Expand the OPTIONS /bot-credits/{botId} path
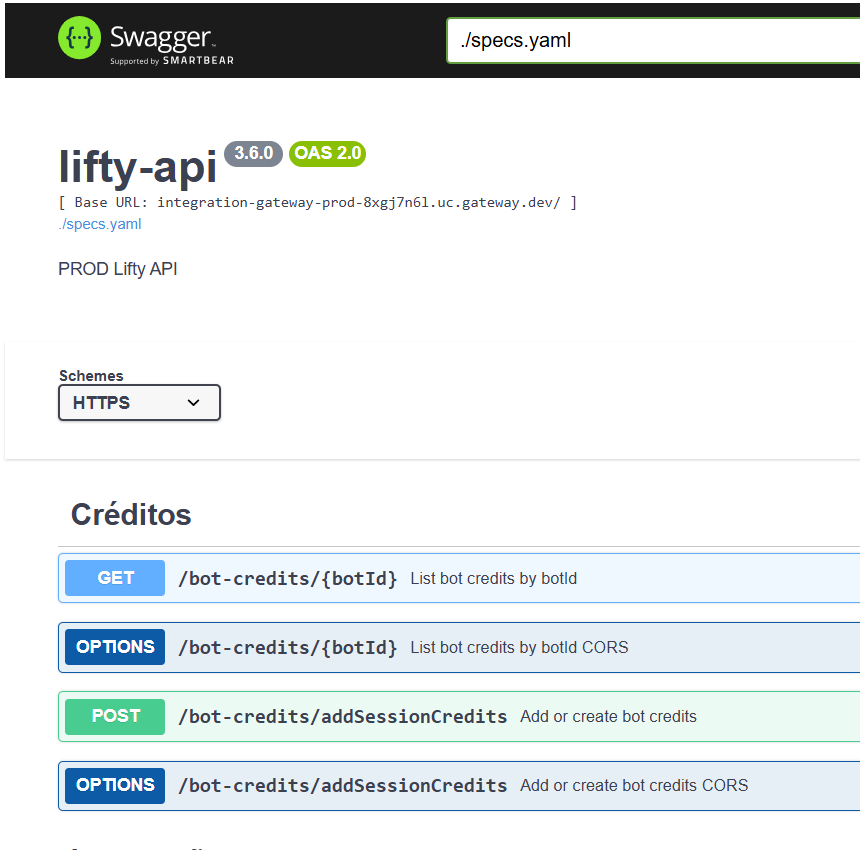Screen dimensions: 860x850 point(287,648)
